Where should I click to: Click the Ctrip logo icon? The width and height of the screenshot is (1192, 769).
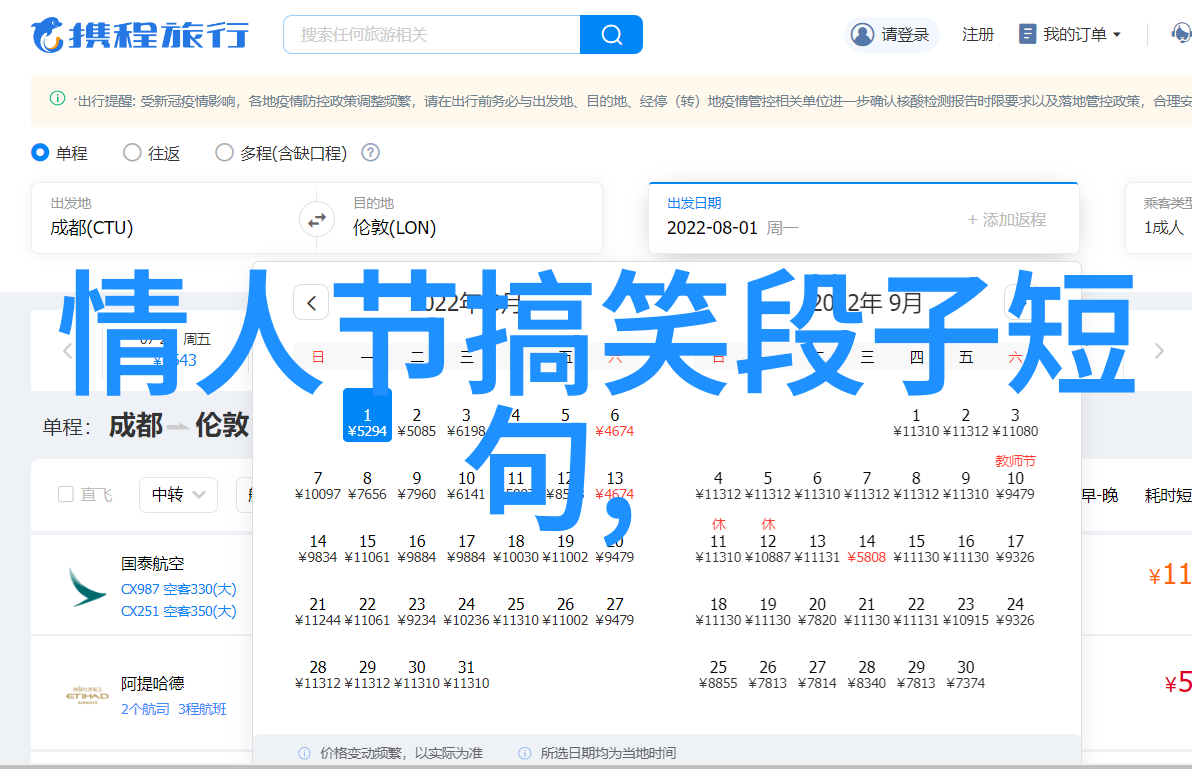click(x=48, y=35)
